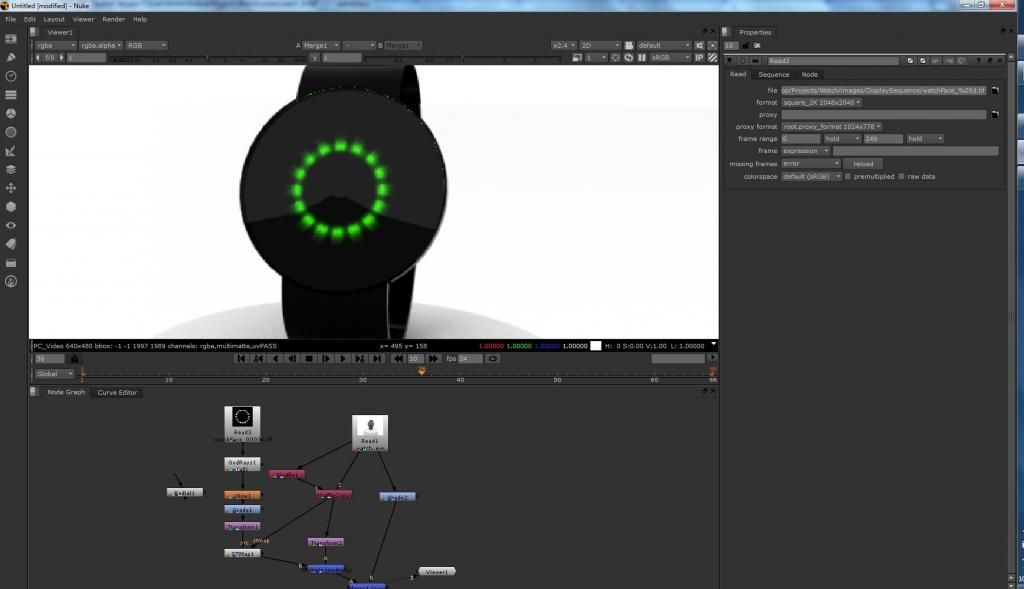Enable the raw data checkbox
Screen dimensions: 1024x589
point(901,176)
